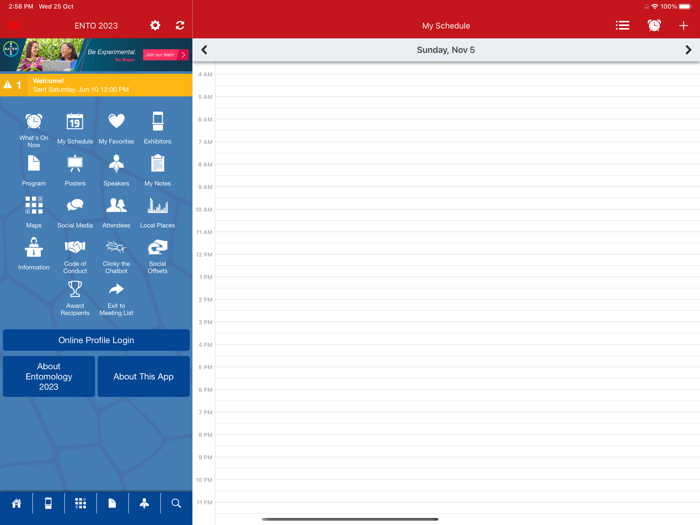Tap the 12 PM time slot
The image size is (700, 525).
coord(457,266)
